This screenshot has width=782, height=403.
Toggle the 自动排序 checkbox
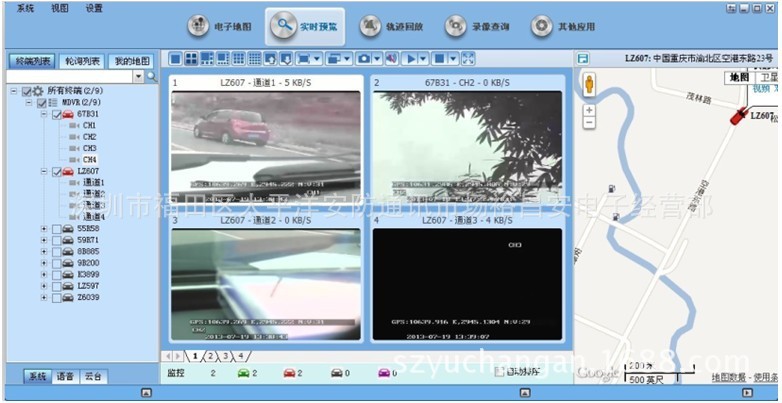point(498,372)
